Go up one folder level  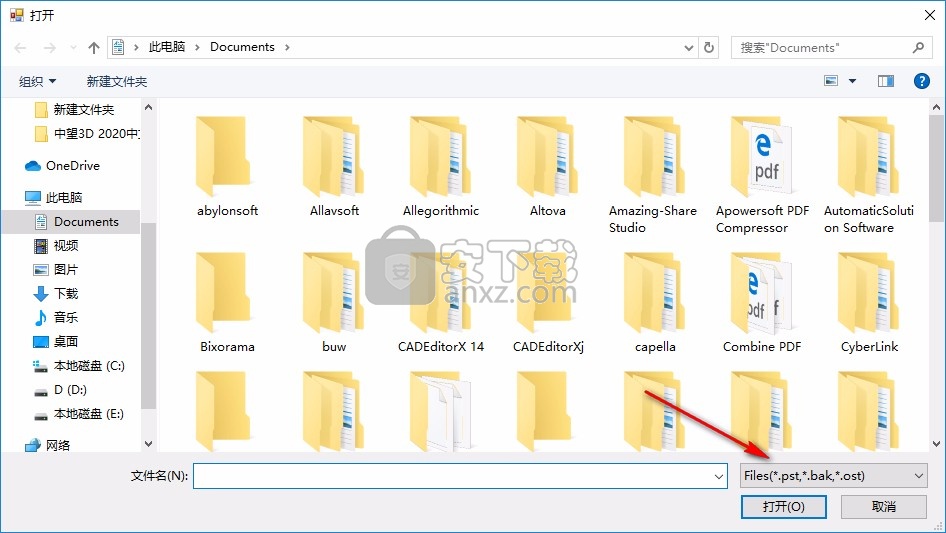[94, 48]
